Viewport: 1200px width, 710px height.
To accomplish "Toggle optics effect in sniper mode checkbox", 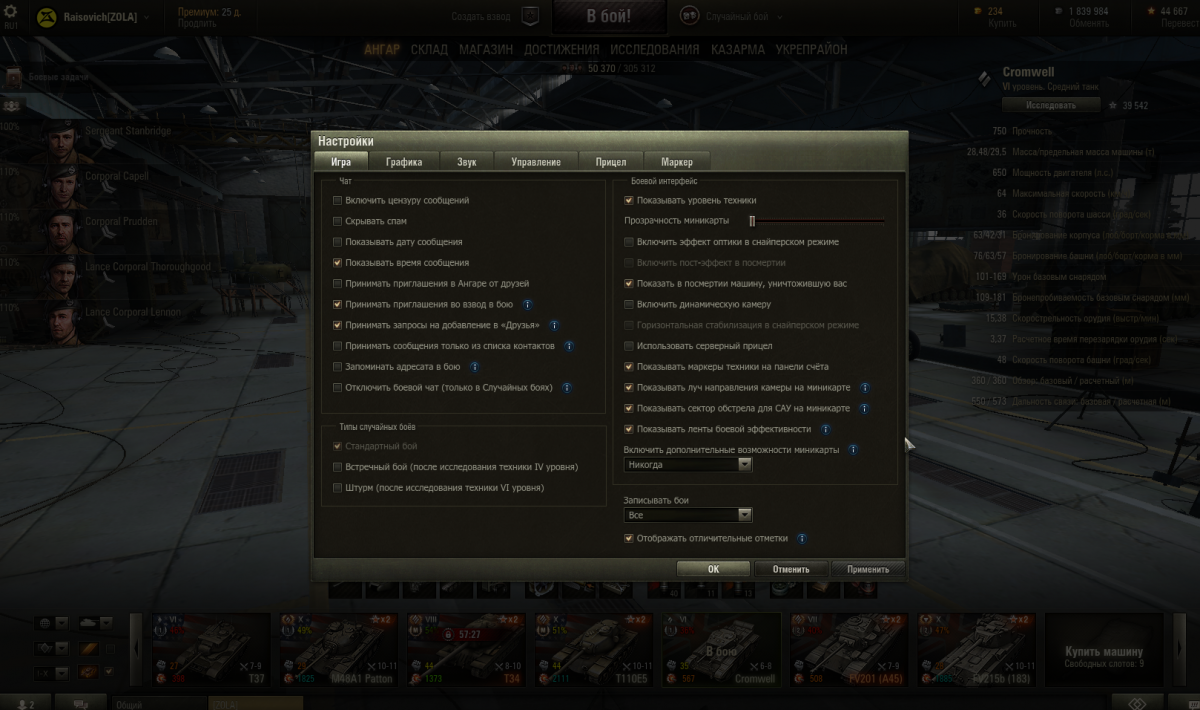I will (x=629, y=242).
